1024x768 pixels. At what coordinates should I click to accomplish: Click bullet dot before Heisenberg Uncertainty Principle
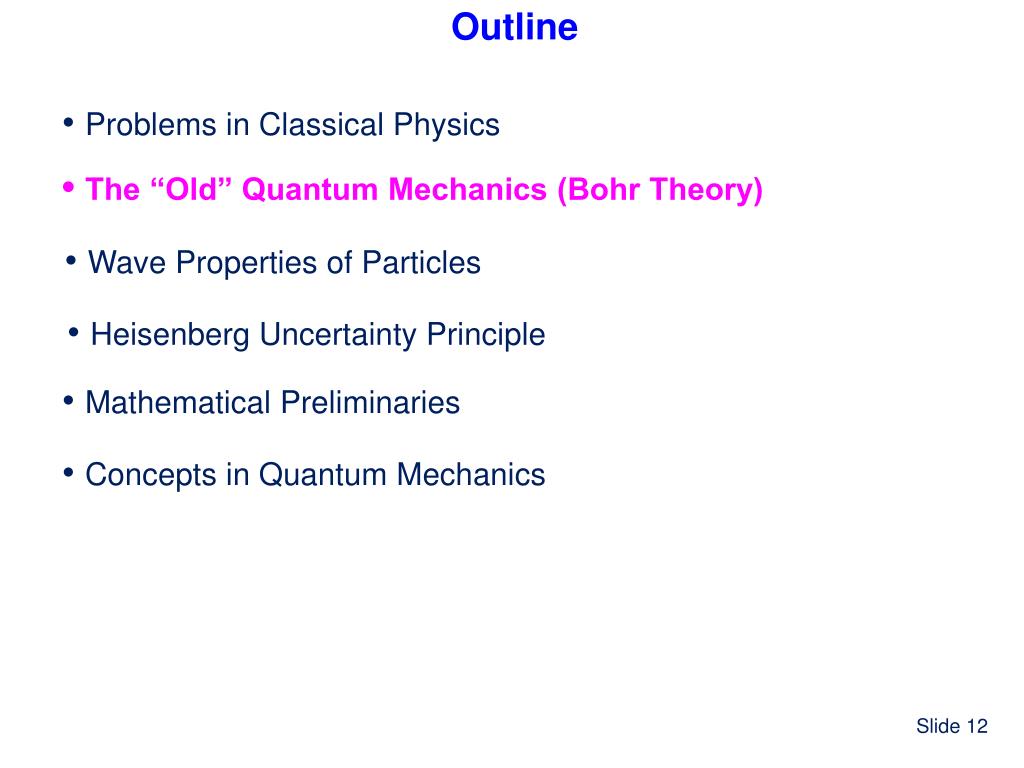73,332
